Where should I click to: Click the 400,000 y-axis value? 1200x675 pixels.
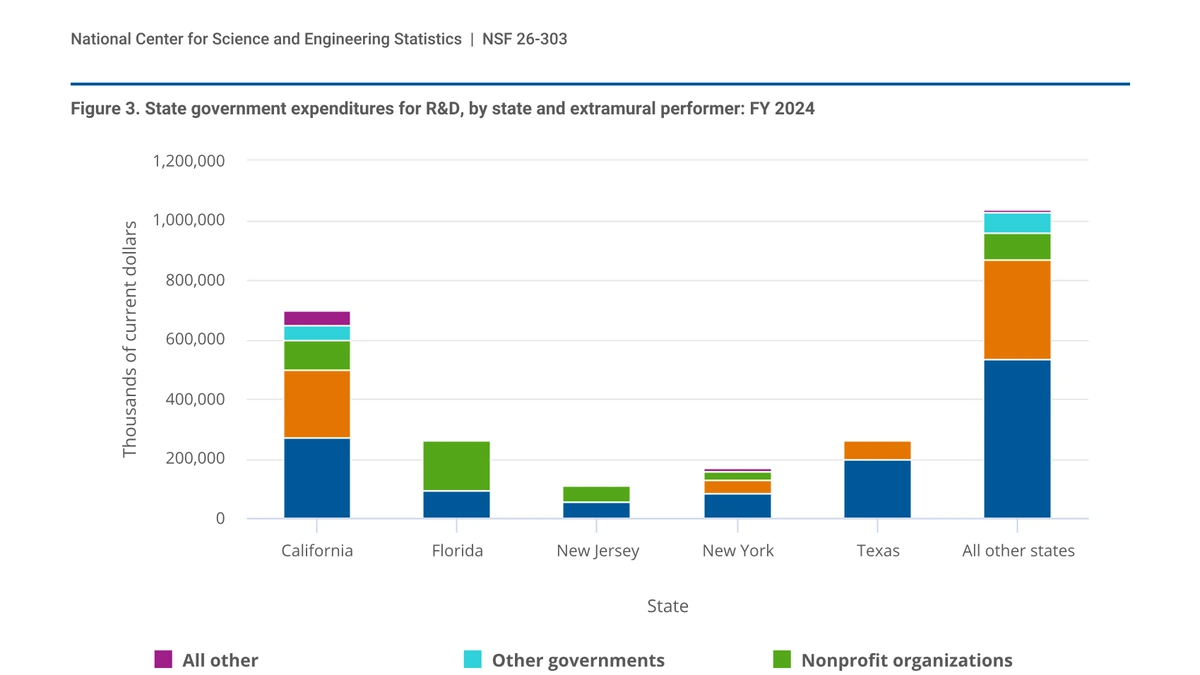point(194,400)
